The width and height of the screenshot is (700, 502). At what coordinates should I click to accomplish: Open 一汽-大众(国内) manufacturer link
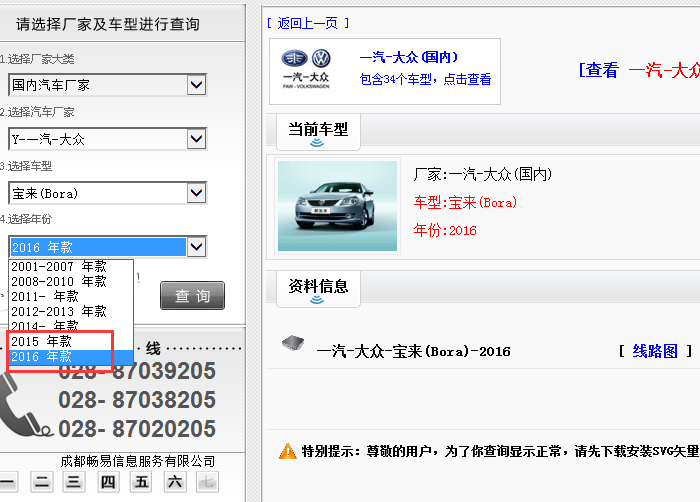coord(409,57)
